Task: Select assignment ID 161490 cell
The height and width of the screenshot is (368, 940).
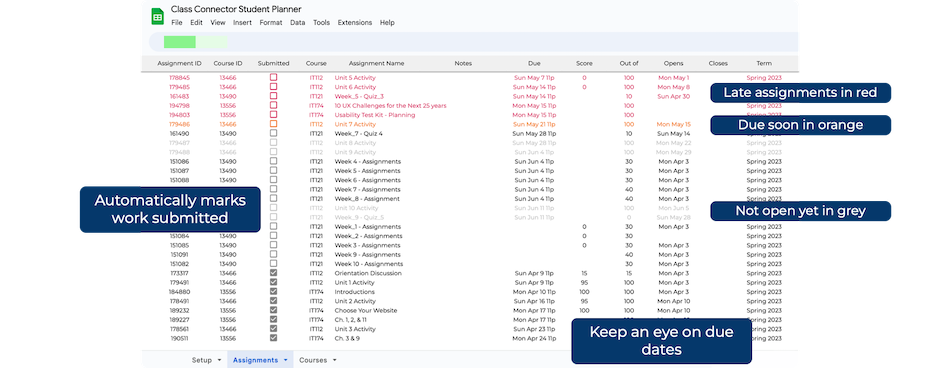Action: 179,133
